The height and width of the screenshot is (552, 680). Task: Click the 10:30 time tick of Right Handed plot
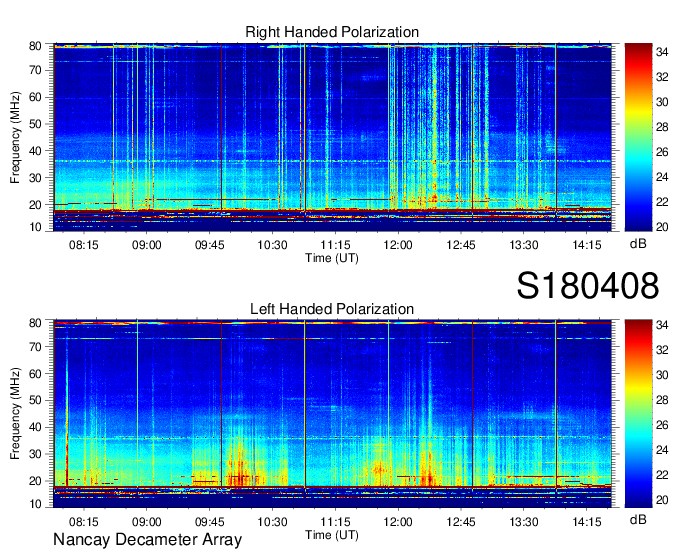click(272, 245)
